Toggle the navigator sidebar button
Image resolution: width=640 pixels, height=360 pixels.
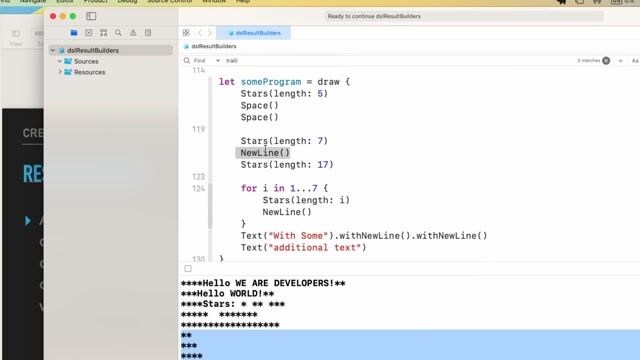tap(91, 16)
